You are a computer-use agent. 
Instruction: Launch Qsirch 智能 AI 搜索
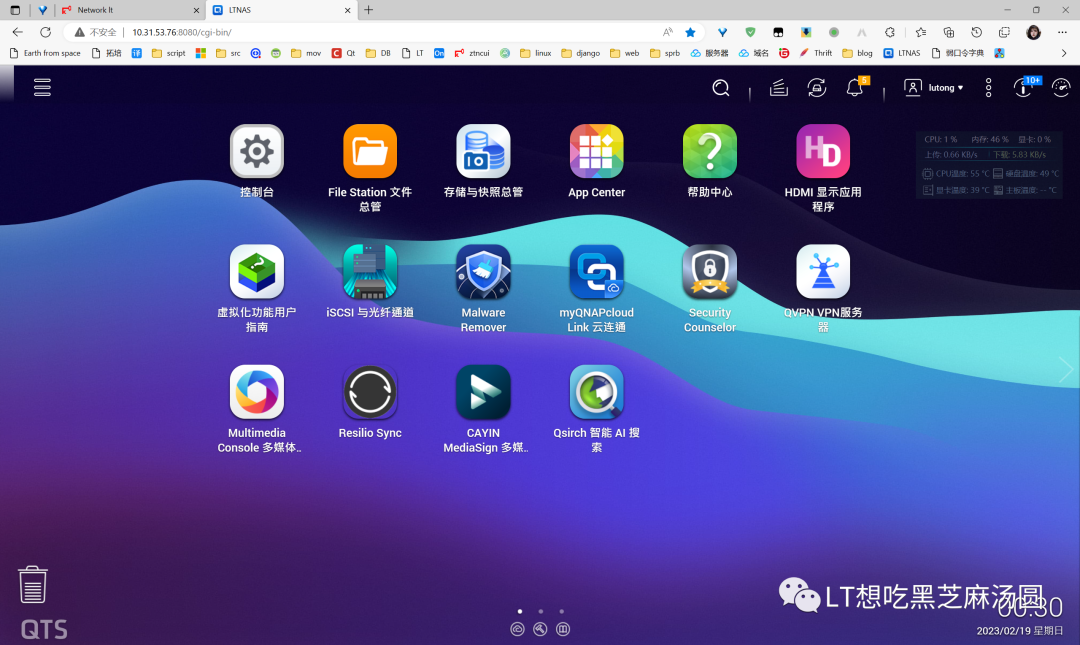click(x=596, y=392)
